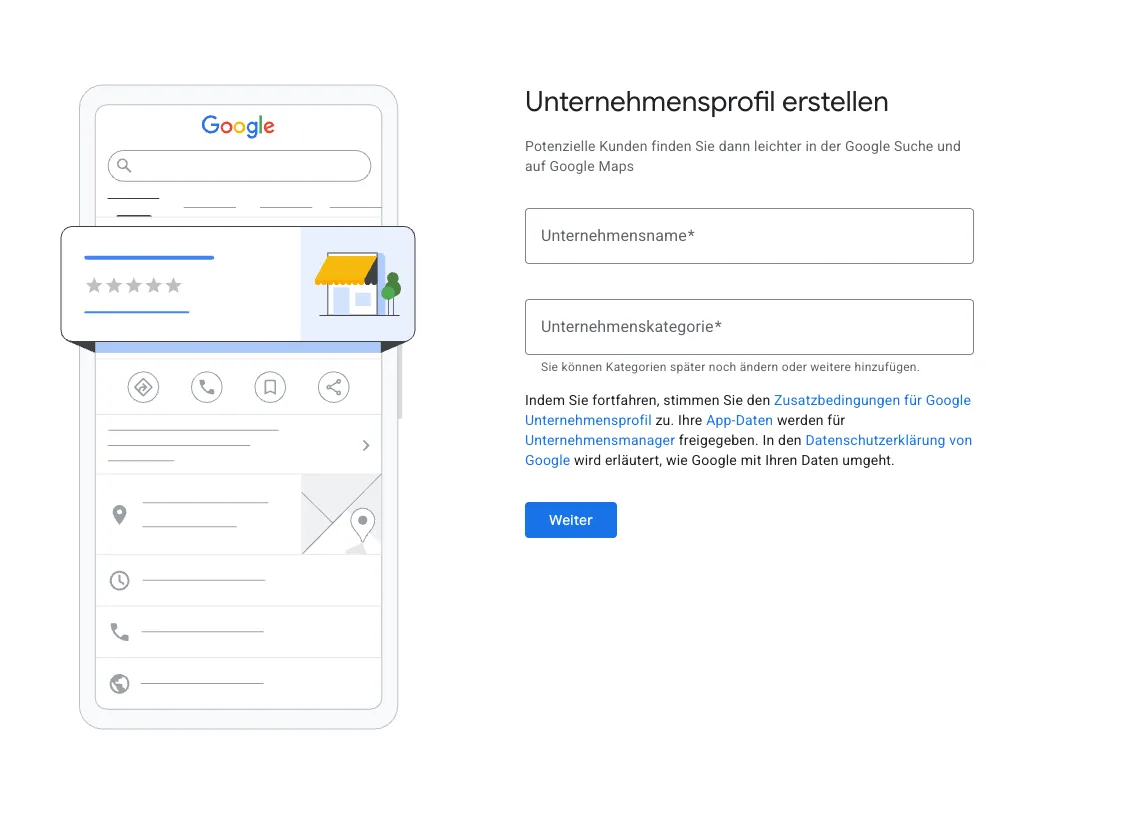Click the directions diamond icon
The height and width of the screenshot is (824, 1125).
[143, 388]
